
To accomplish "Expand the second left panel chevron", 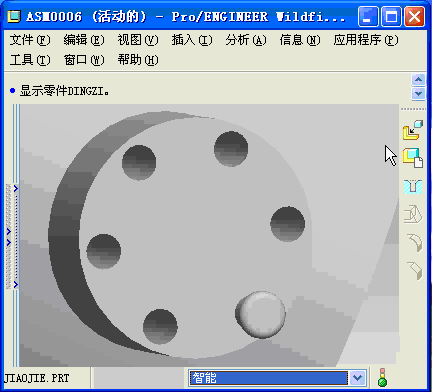I will tap(9, 231).
